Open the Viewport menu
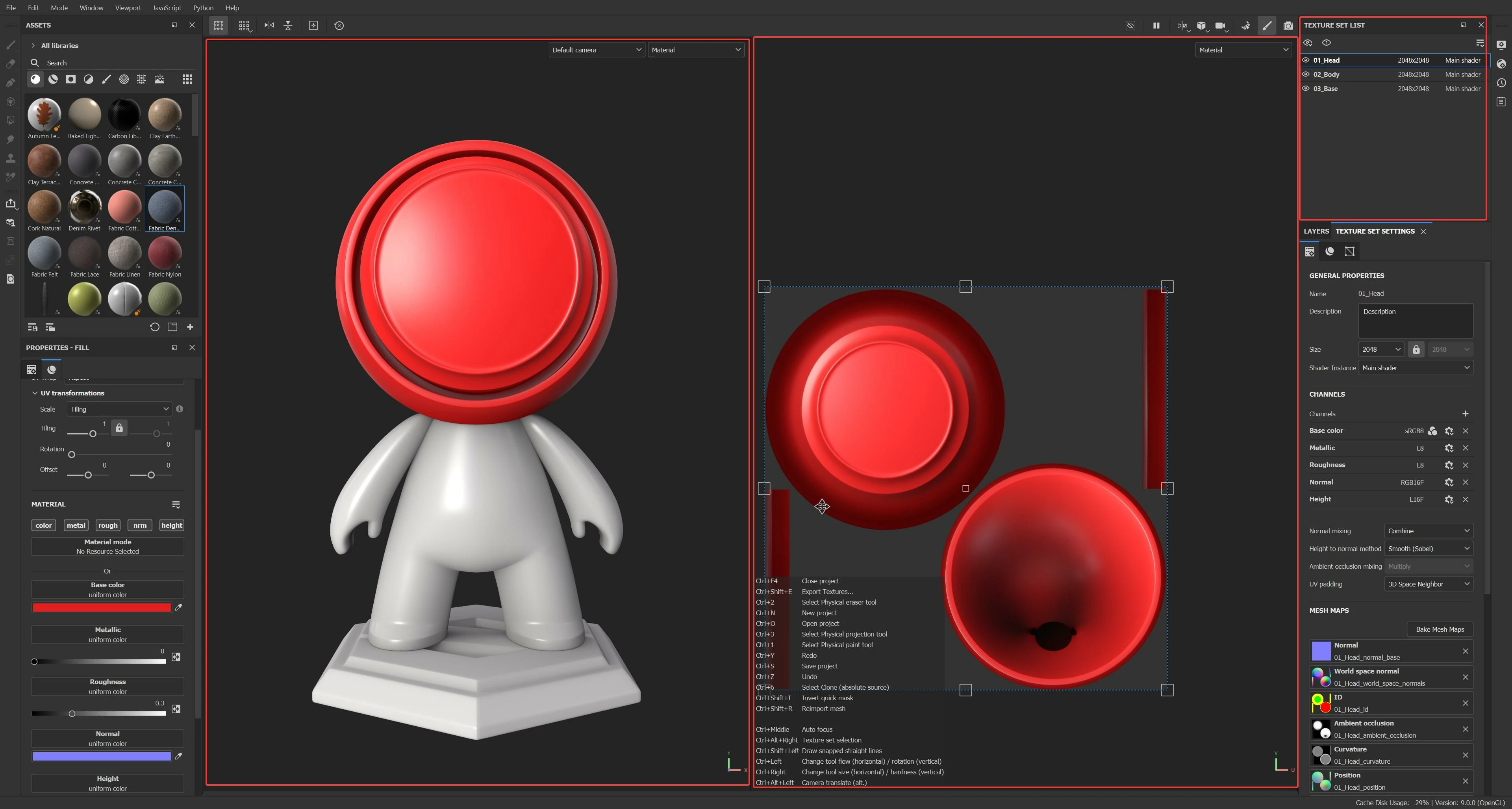The width and height of the screenshot is (1512, 809). (x=127, y=7)
